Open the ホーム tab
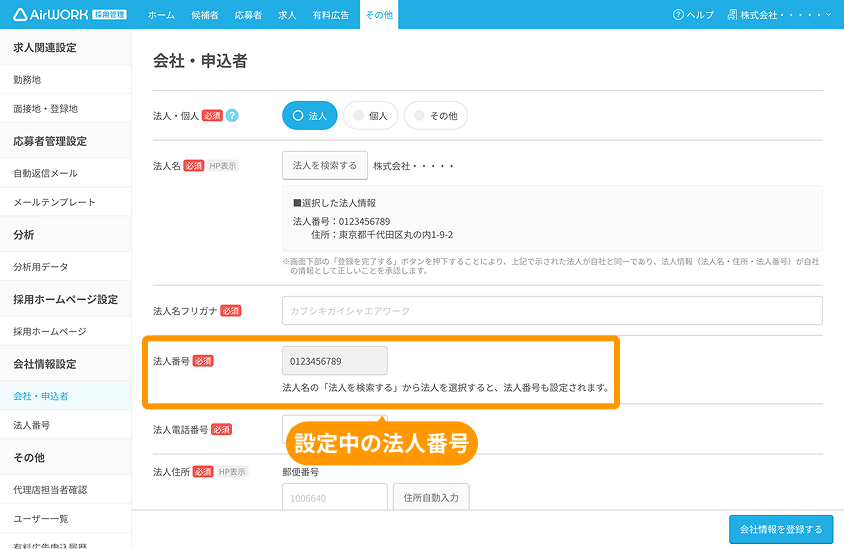844x549 pixels. tap(161, 15)
